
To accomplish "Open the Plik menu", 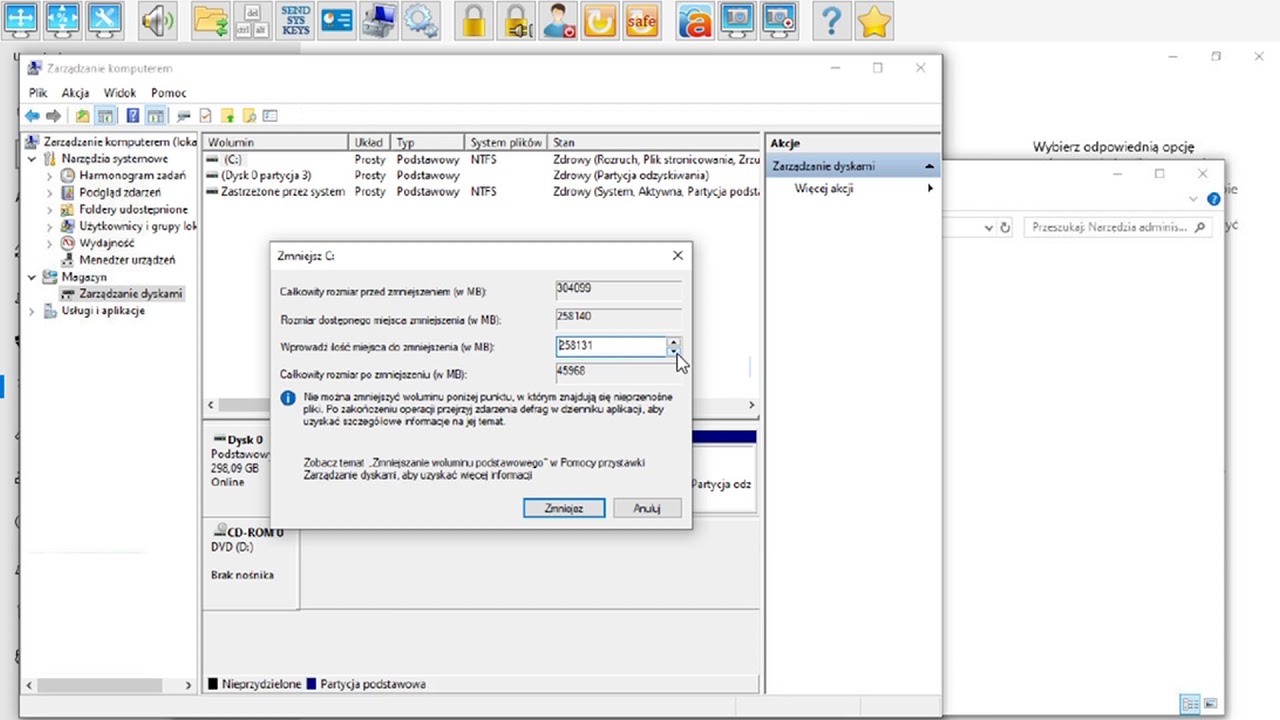I will (38, 93).
